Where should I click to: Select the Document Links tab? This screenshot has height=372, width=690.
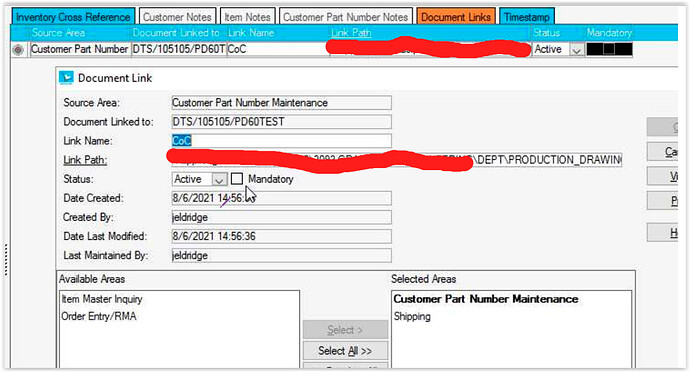455,17
